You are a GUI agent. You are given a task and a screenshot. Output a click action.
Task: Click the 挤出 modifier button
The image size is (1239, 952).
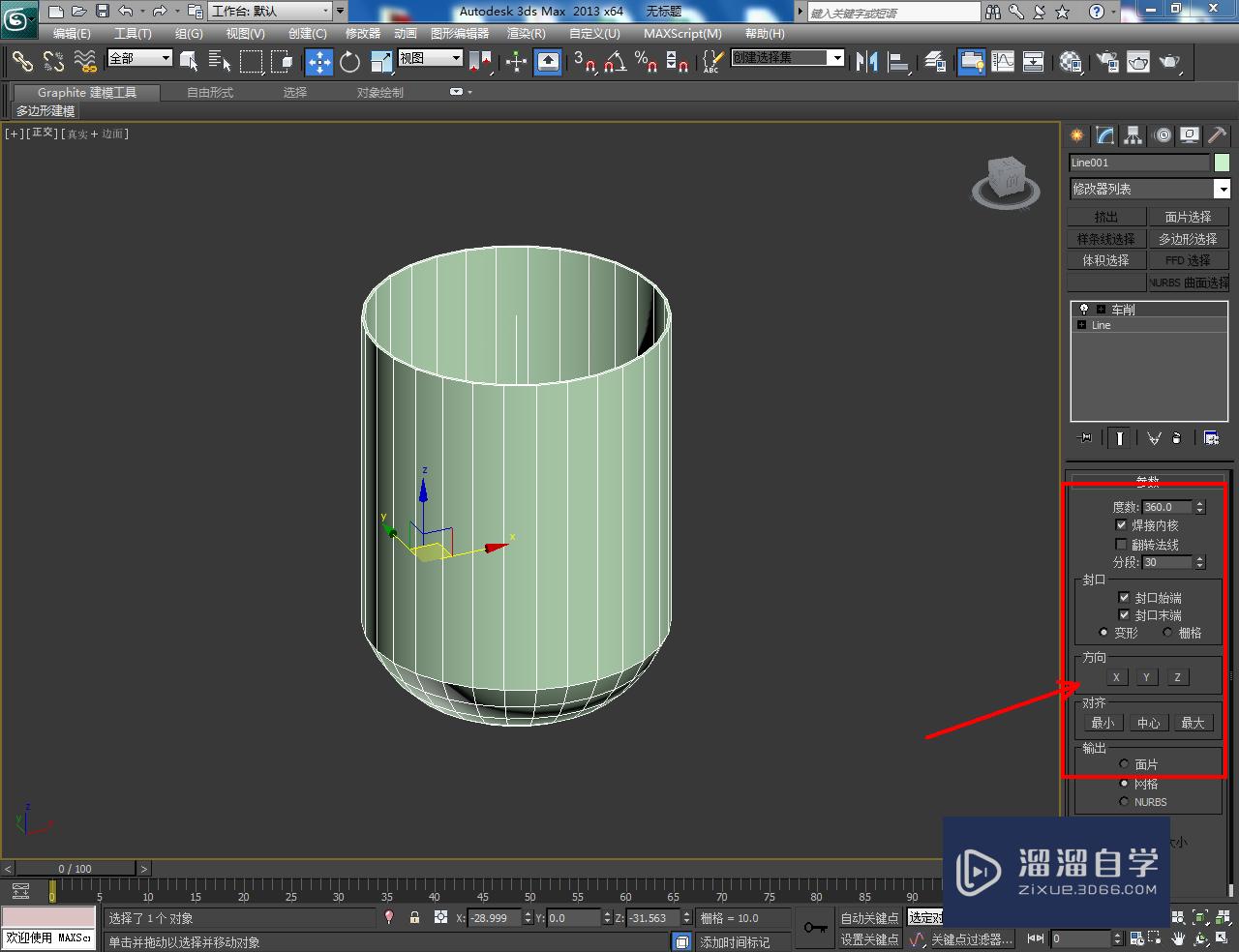[x=1106, y=217]
